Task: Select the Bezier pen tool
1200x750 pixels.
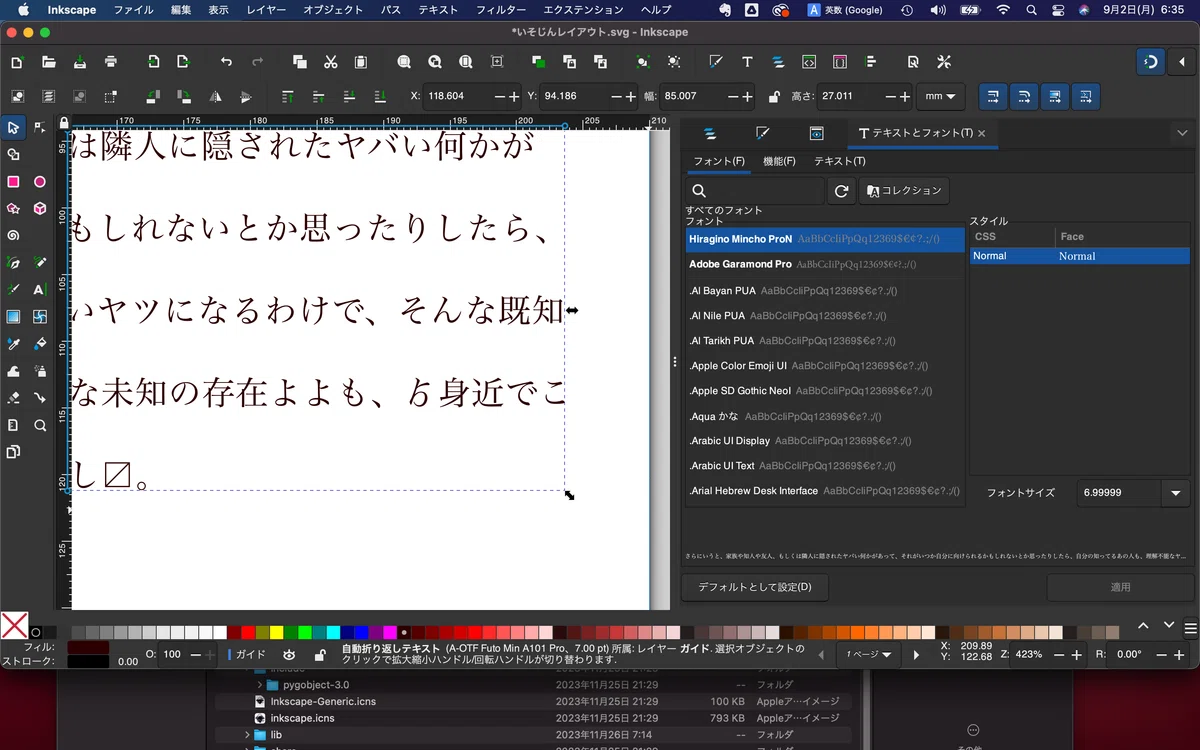Action: click(14, 263)
